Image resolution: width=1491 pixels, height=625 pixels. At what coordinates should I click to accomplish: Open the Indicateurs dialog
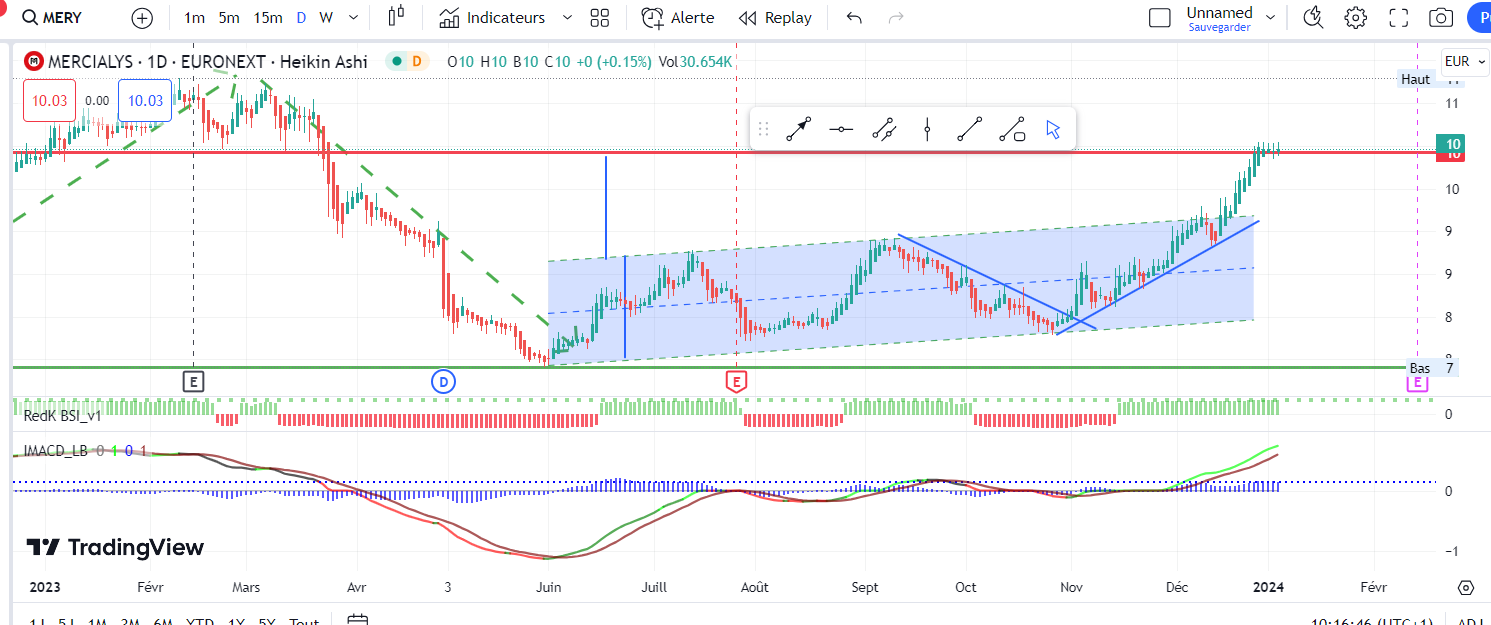tap(493, 18)
